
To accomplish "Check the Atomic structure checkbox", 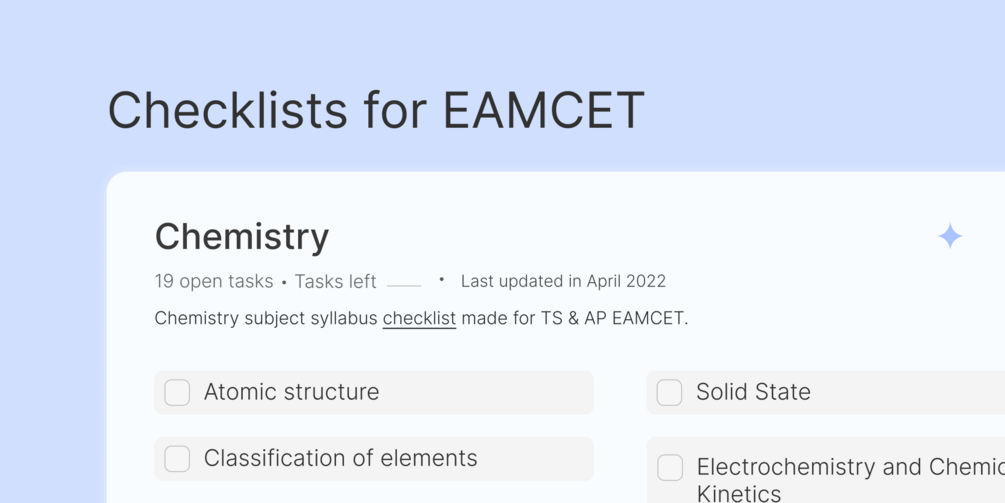I will (177, 393).
